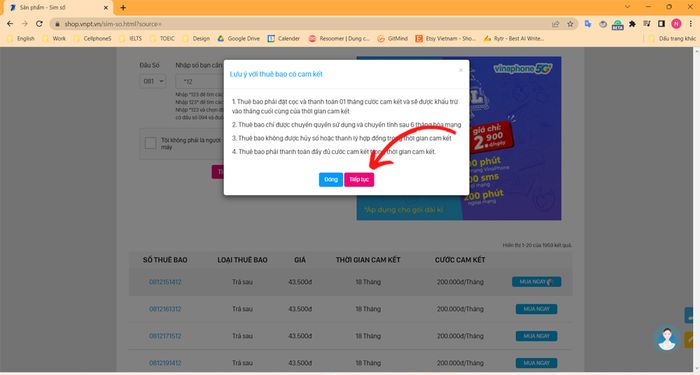Click the Vinaphone 5G banner logo
The image size is (700, 375).
(523, 69)
